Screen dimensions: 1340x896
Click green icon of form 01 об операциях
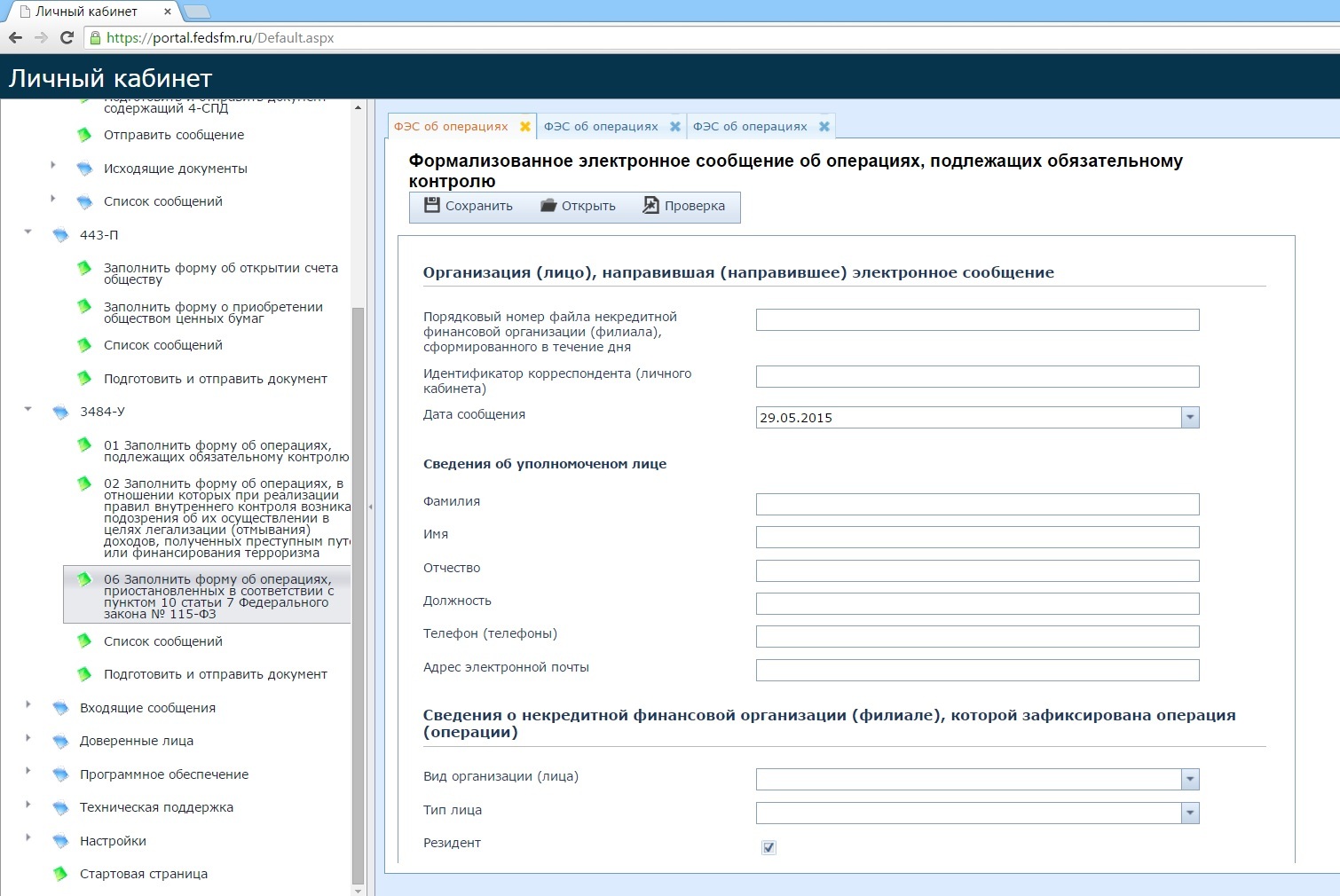click(x=84, y=444)
